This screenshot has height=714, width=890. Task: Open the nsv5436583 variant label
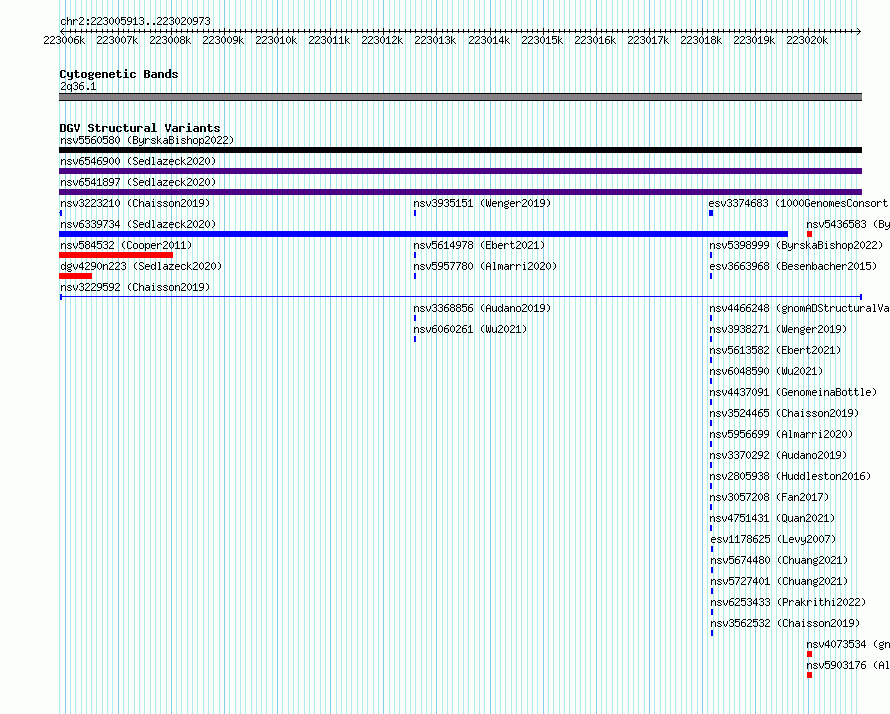848,224
